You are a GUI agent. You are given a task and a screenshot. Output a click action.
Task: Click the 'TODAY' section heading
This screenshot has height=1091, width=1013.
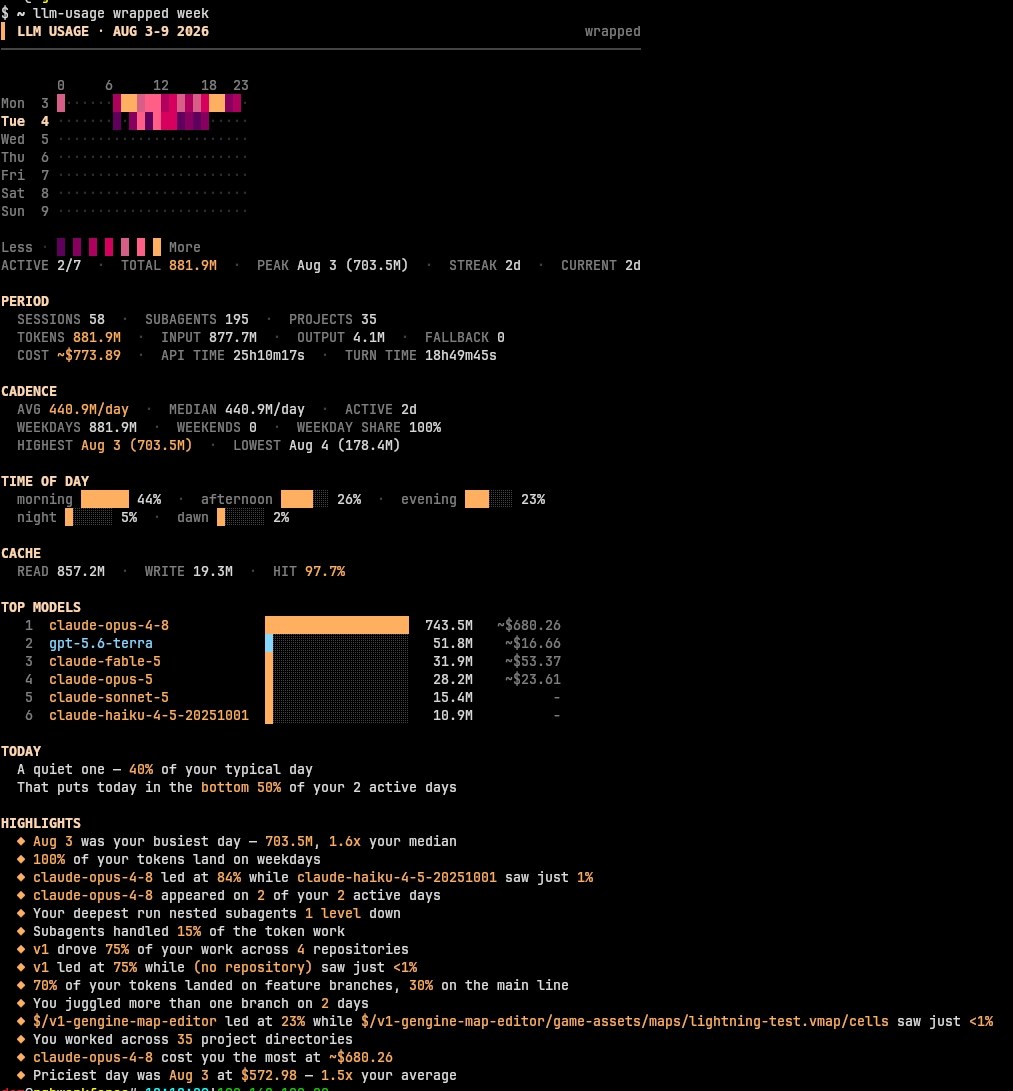(21, 751)
